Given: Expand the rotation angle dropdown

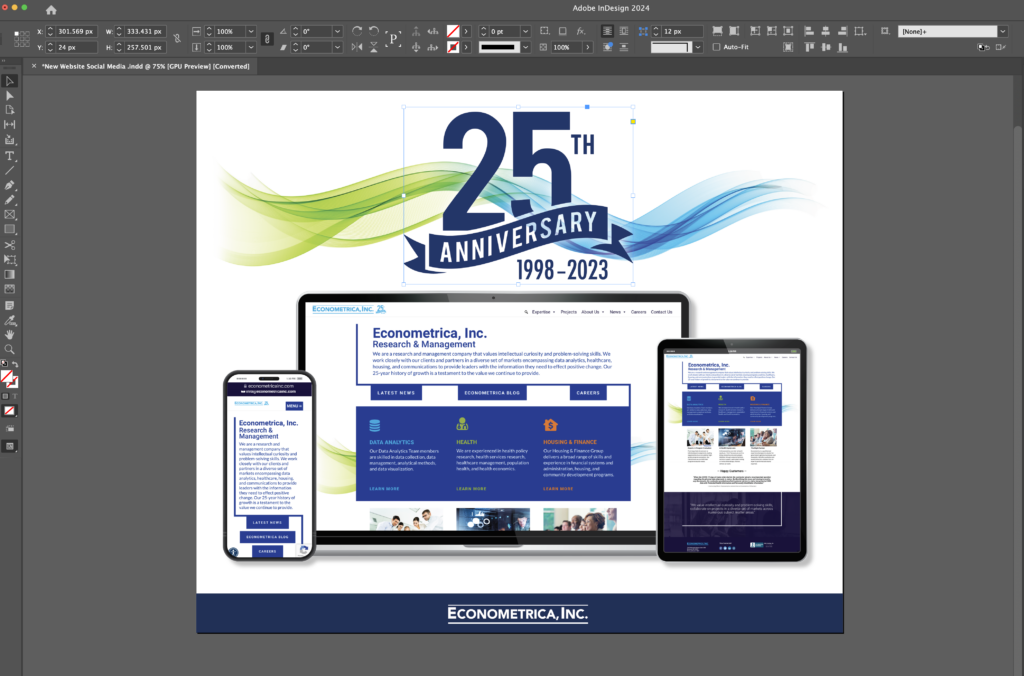Looking at the screenshot, I should point(337,31).
